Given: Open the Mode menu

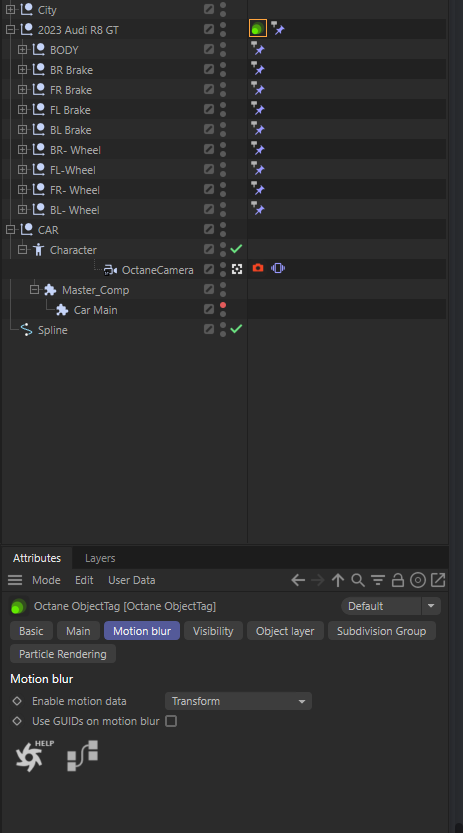Looking at the screenshot, I should tap(46, 580).
